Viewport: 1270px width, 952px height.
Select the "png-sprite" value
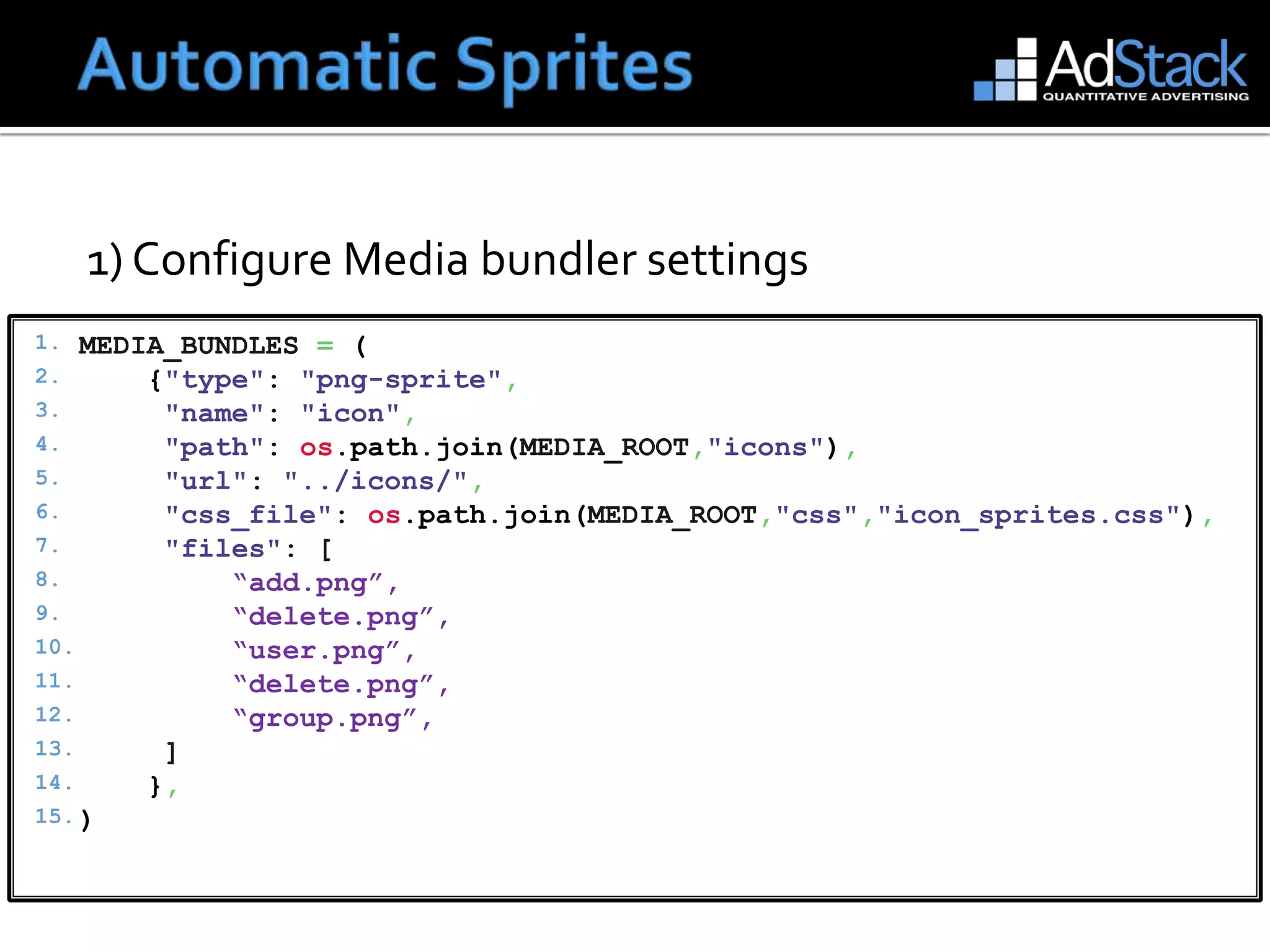coord(401,379)
